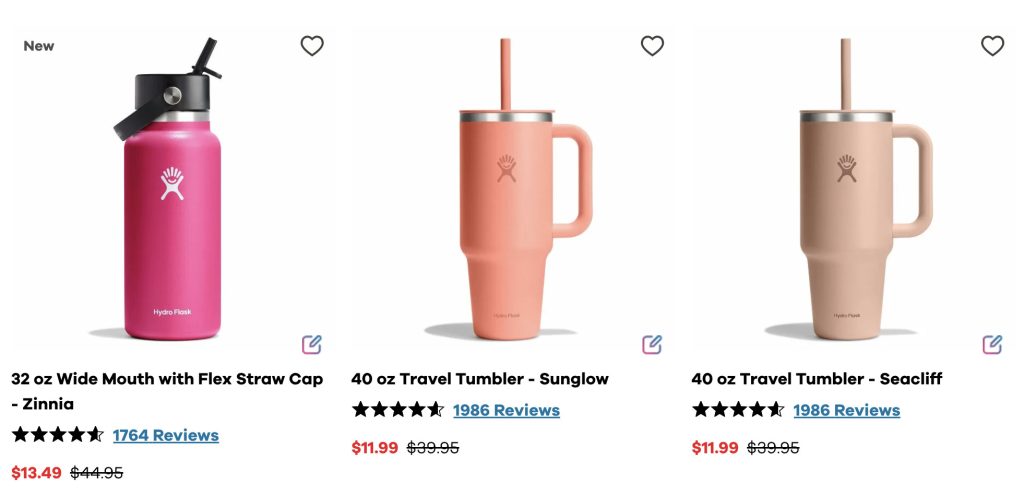
Task: Add Seacliff tumbler to wishlist
Action: pos(992,46)
